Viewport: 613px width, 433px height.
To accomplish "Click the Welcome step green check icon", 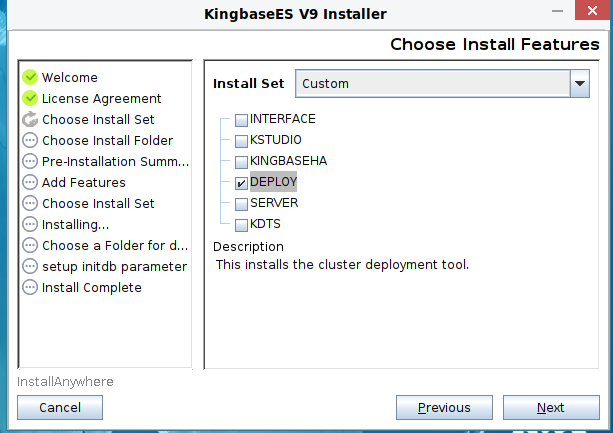I will click(x=30, y=77).
